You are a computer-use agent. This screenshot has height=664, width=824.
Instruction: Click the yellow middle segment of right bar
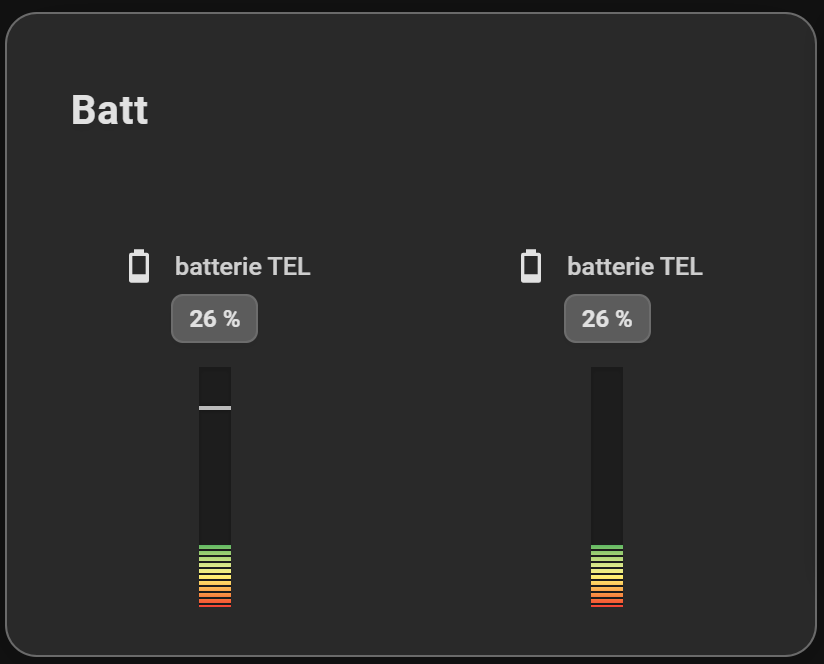pos(607,577)
